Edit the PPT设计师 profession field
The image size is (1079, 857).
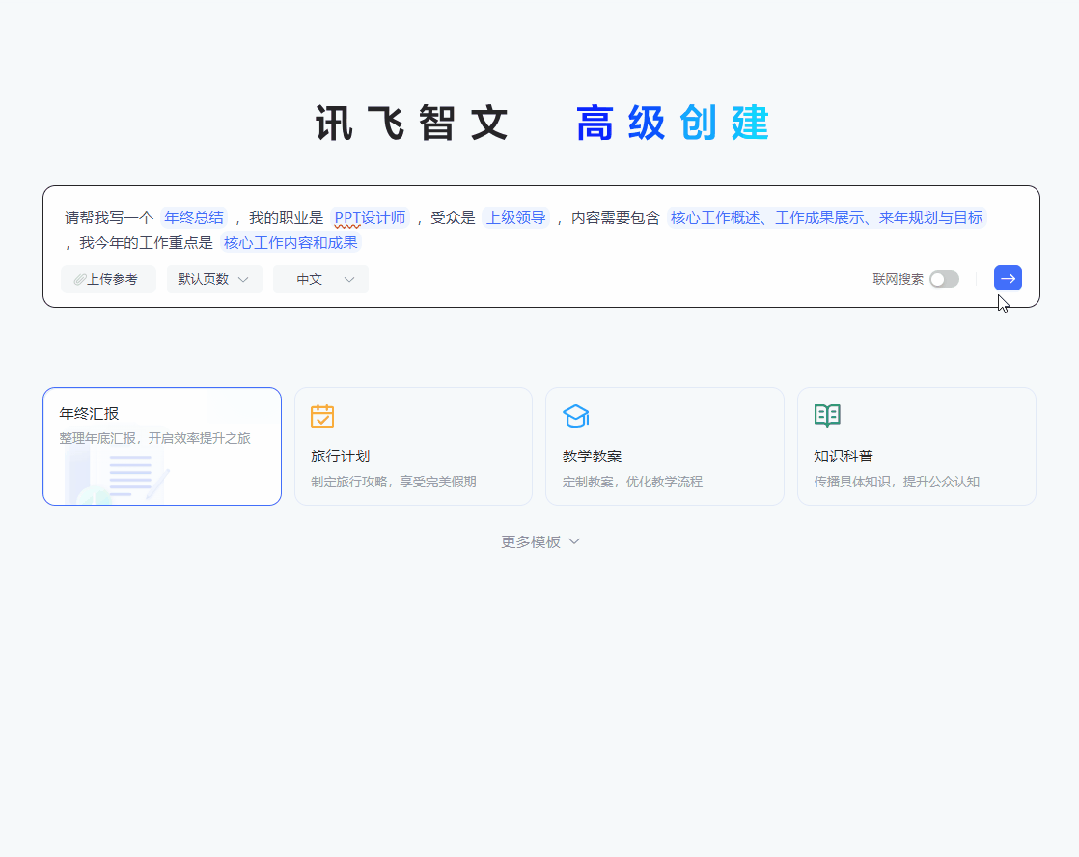point(370,218)
